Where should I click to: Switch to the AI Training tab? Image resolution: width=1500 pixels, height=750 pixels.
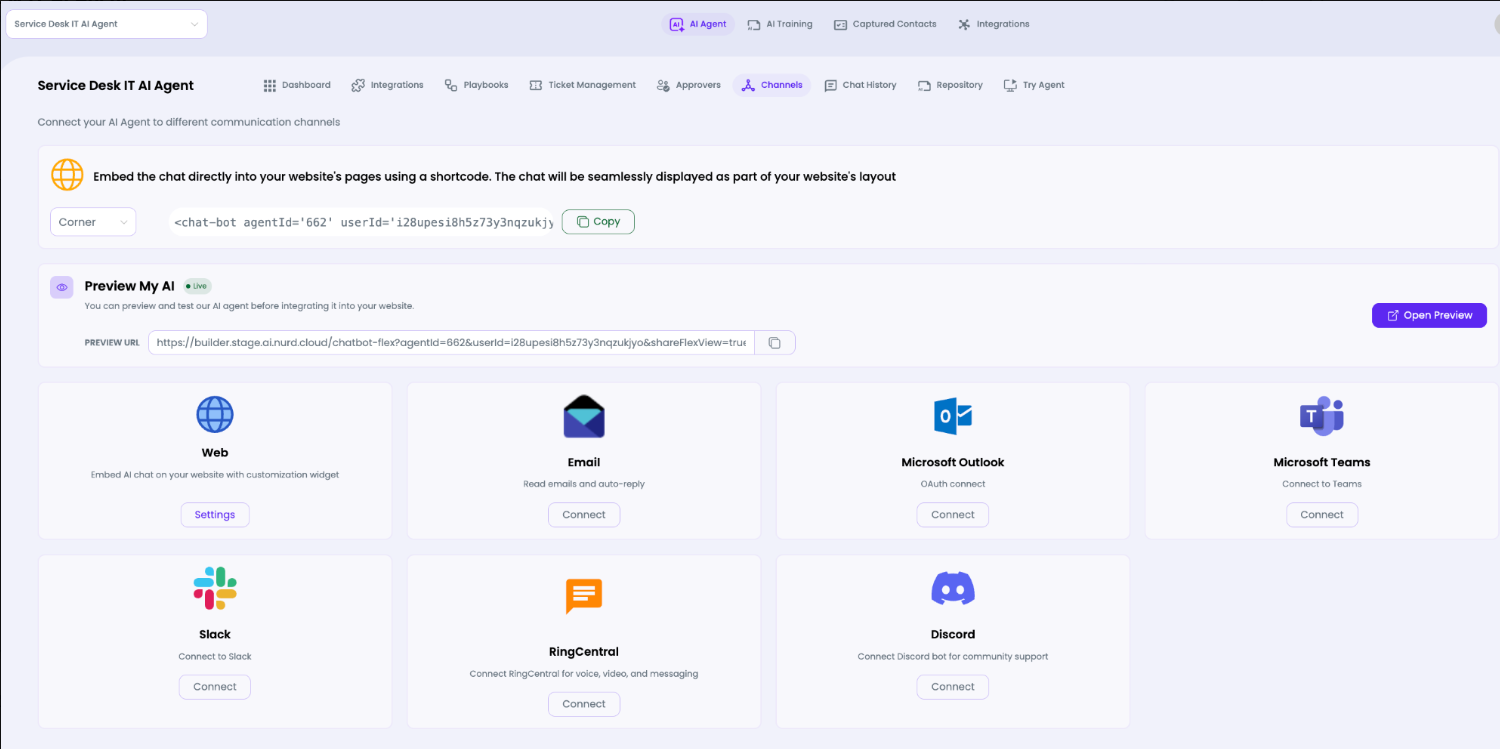(x=780, y=24)
